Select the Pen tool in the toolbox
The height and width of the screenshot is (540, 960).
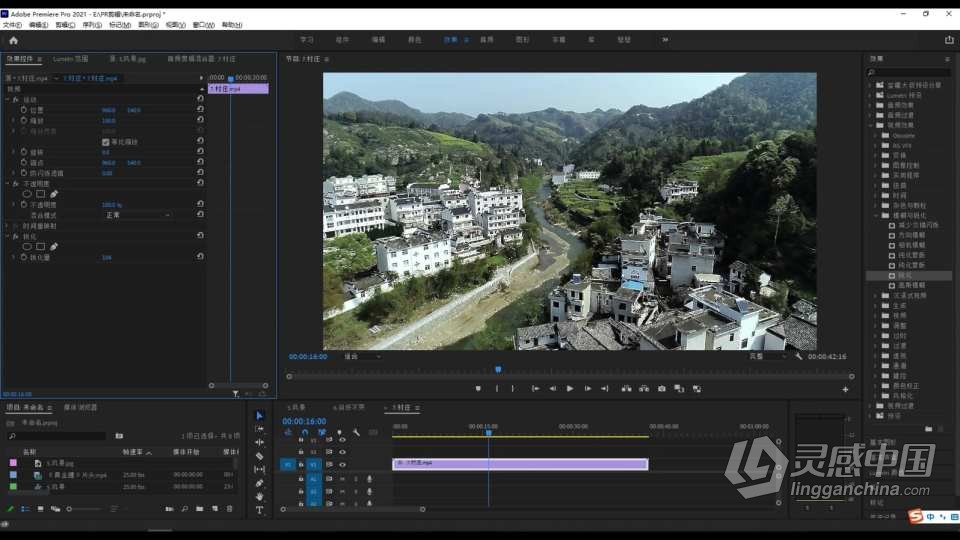[x=259, y=483]
